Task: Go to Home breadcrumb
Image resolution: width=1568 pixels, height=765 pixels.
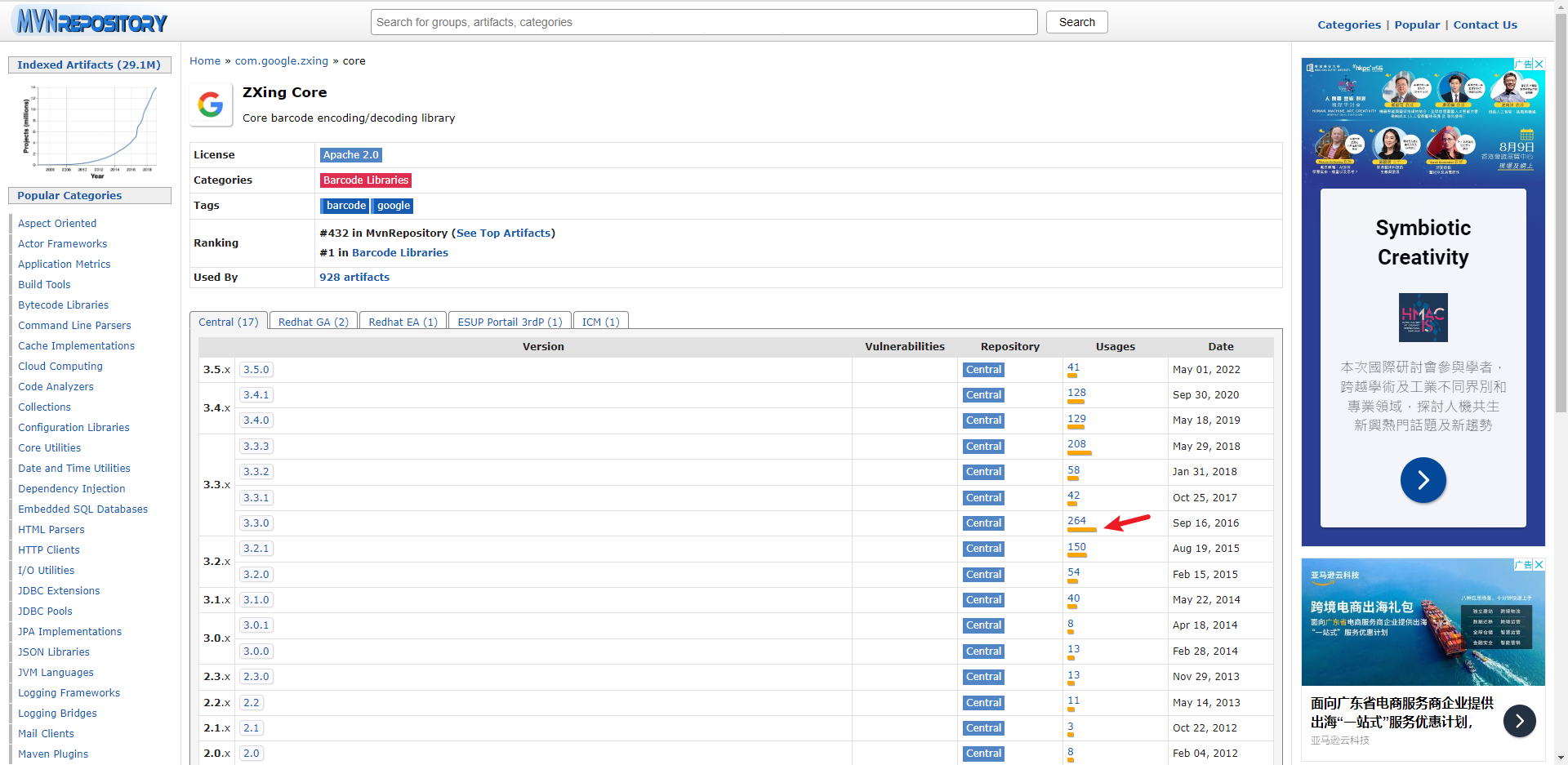Action: click(205, 60)
